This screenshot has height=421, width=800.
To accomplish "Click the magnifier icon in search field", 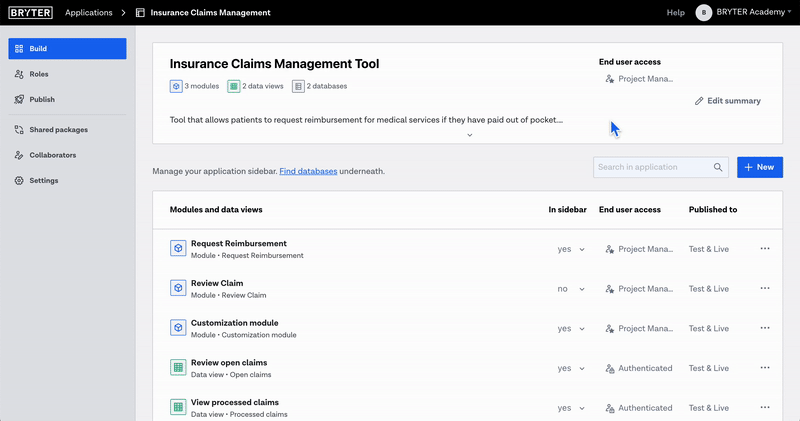I will (x=718, y=168).
